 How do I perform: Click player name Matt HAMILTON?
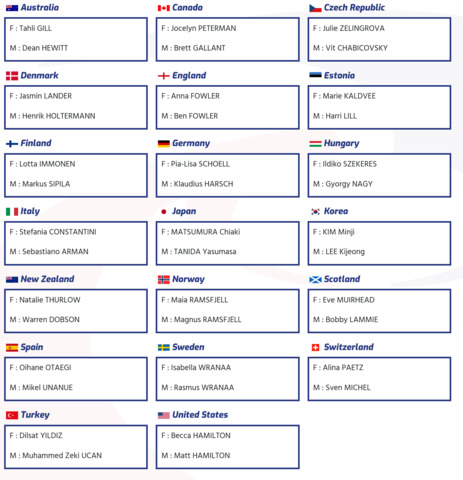[202, 456]
